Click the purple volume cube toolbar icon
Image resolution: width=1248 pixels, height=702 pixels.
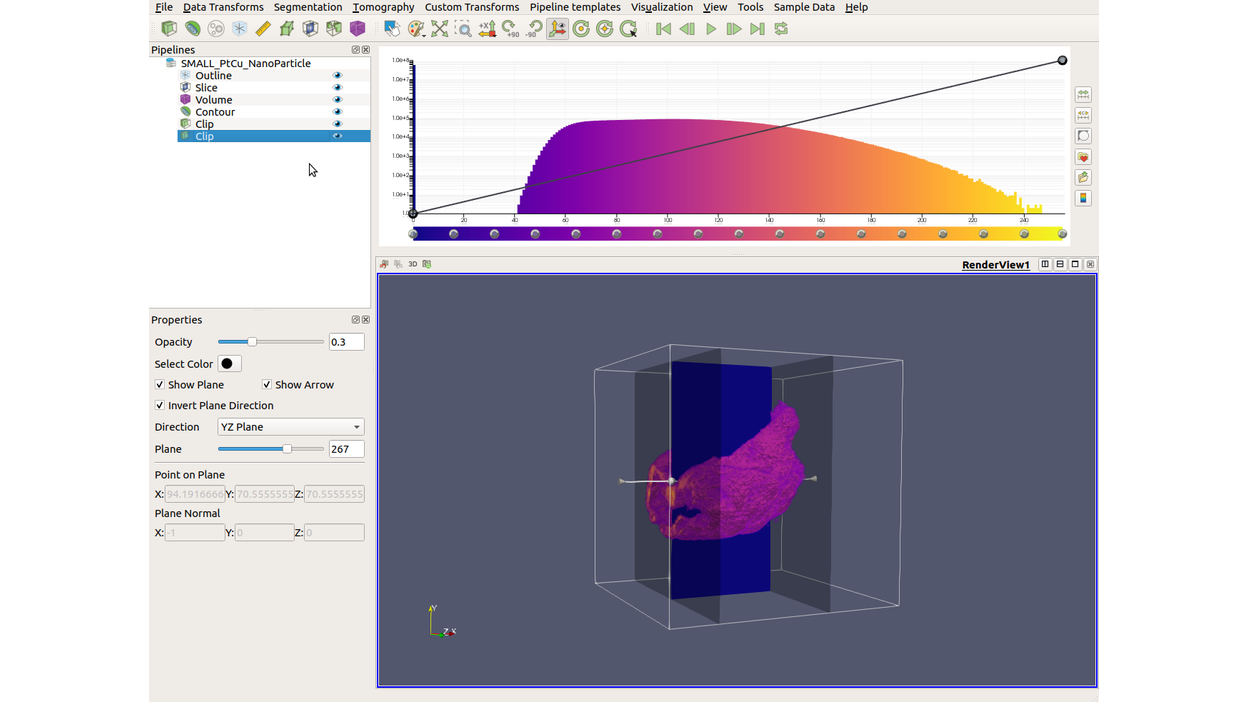357,29
